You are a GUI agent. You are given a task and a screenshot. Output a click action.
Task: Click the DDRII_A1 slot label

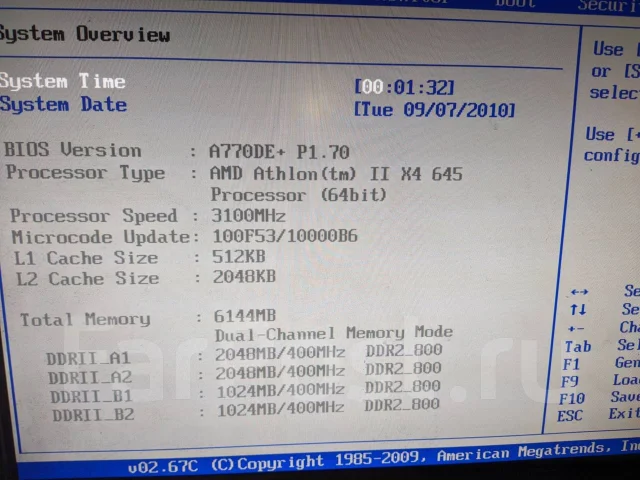[88, 359]
